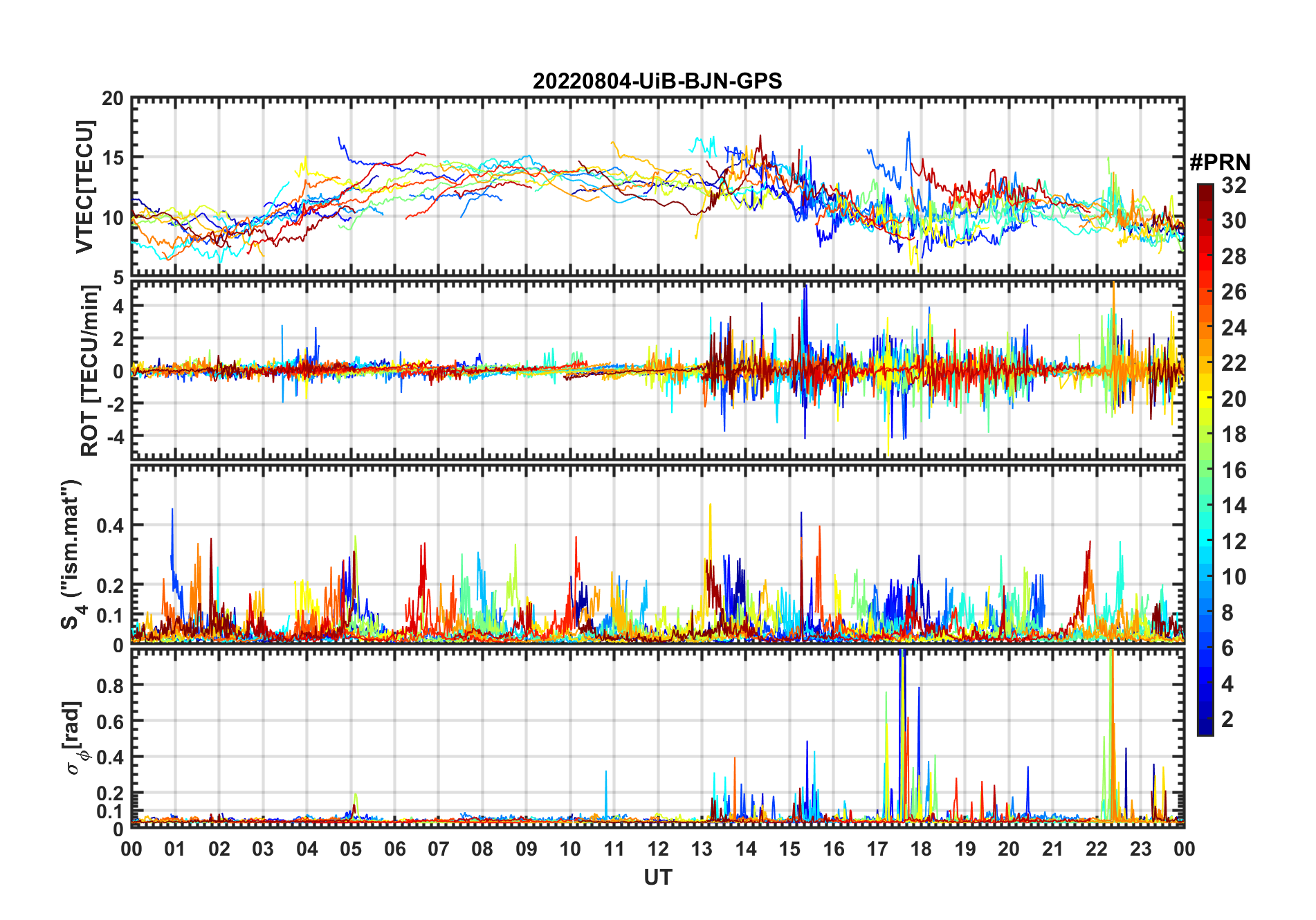The width and height of the screenshot is (1316, 920).
Task: Click inside the ROT plot panel
Action: [x=658, y=369]
